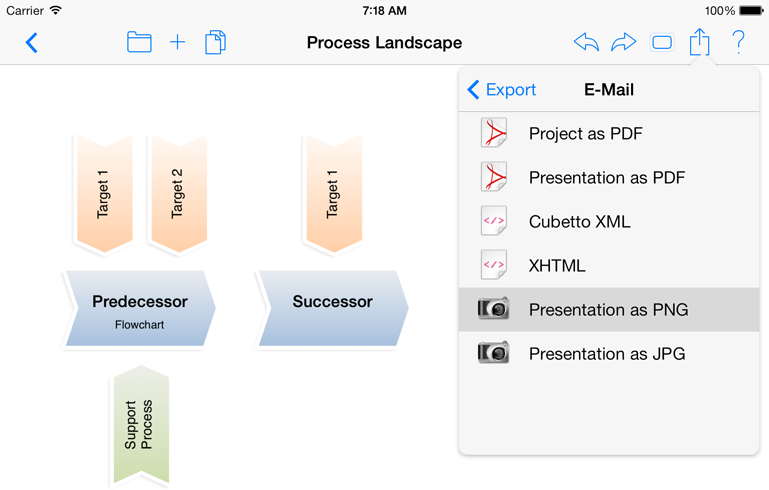
Task: Tap the battery indicator
Action: coord(751,10)
